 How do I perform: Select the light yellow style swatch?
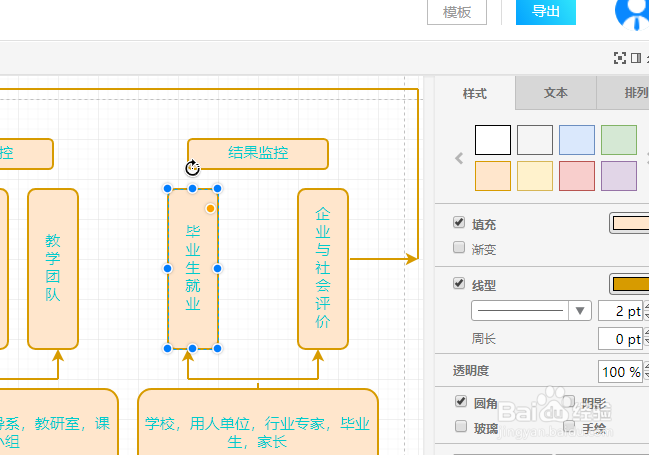click(x=535, y=176)
